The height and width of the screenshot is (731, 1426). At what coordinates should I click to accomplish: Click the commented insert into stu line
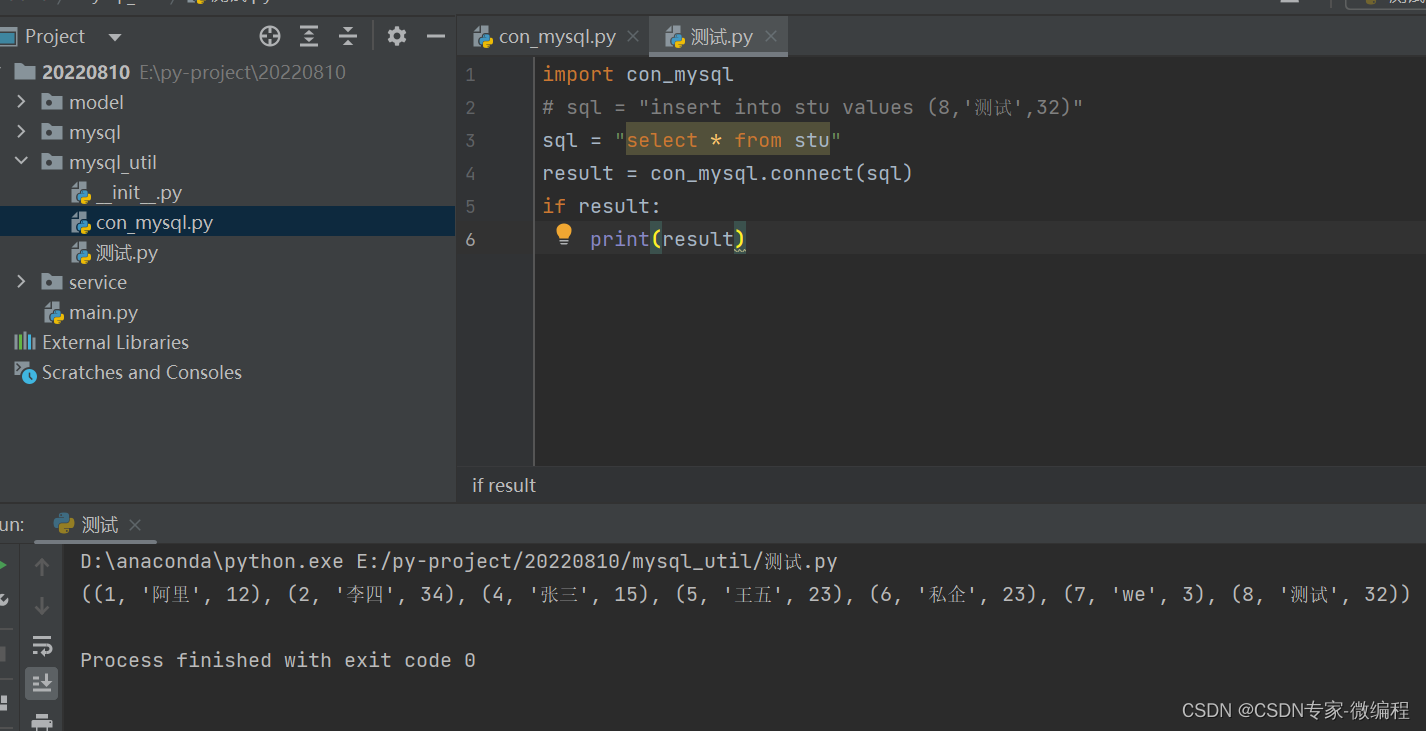click(x=812, y=107)
